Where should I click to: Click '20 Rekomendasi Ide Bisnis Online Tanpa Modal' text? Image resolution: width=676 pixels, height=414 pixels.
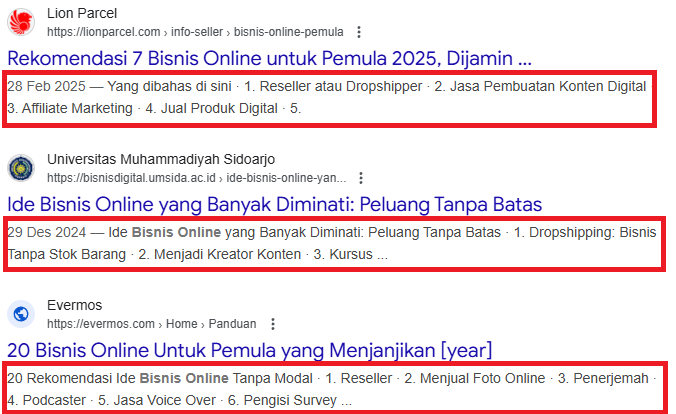tap(160, 378)
